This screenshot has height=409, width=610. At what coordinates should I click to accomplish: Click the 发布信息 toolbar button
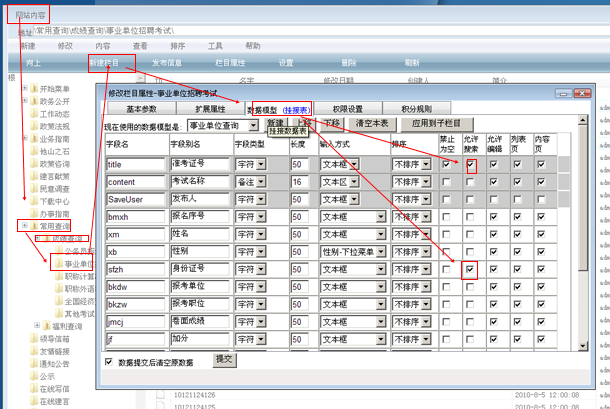point(167,63)
